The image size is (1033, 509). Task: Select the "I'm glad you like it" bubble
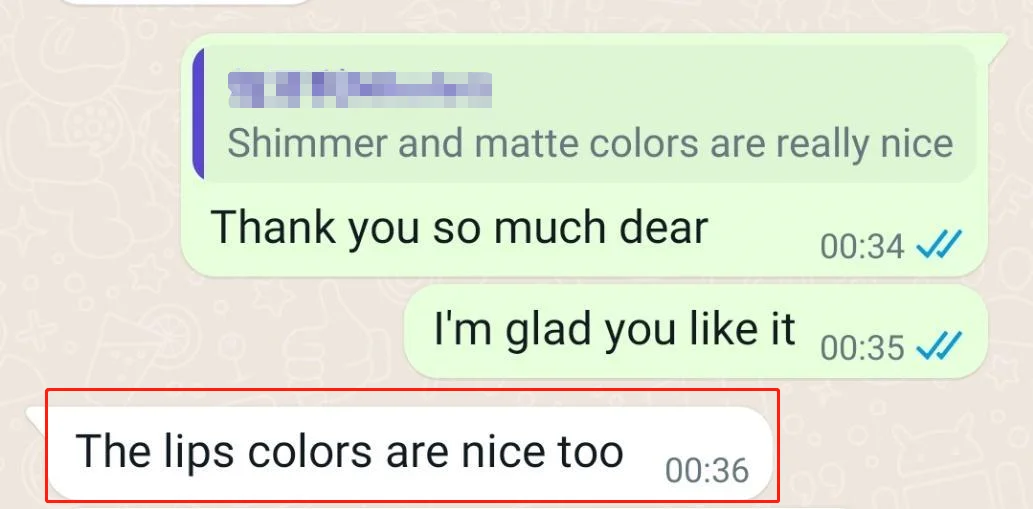pyautogui.click(x=696, y=331)
